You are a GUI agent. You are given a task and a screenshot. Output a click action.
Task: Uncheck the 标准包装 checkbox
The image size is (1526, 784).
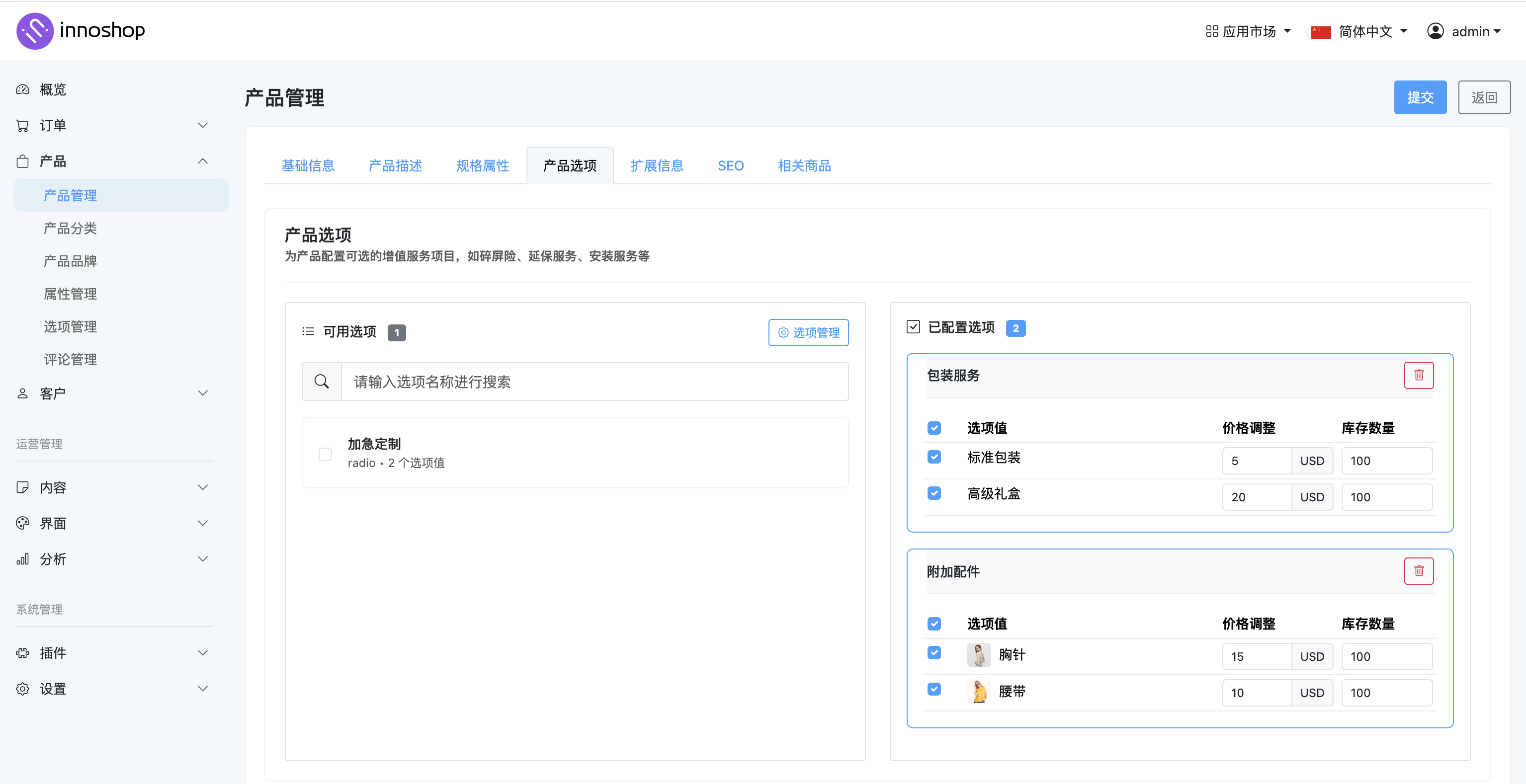[934, 457]
